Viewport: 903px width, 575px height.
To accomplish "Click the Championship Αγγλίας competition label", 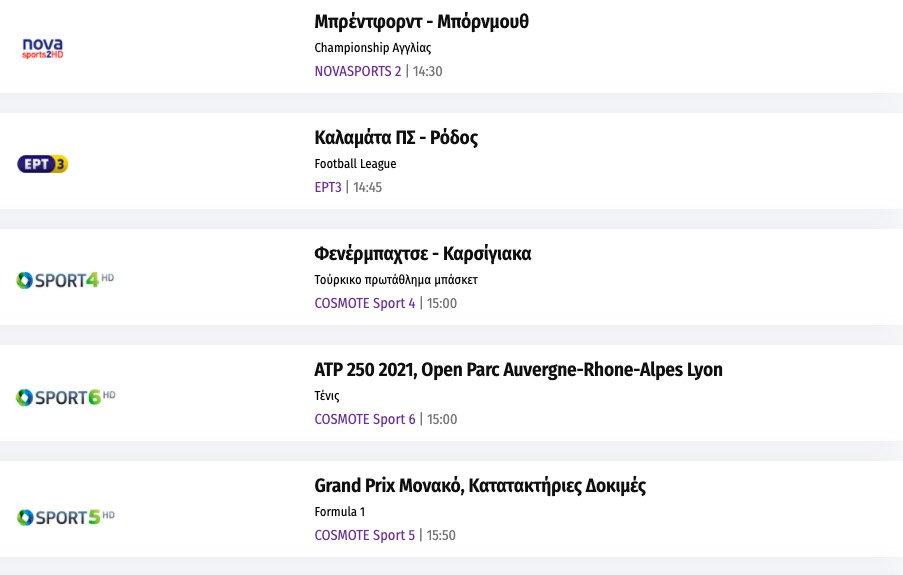I will tap(372, 48).
